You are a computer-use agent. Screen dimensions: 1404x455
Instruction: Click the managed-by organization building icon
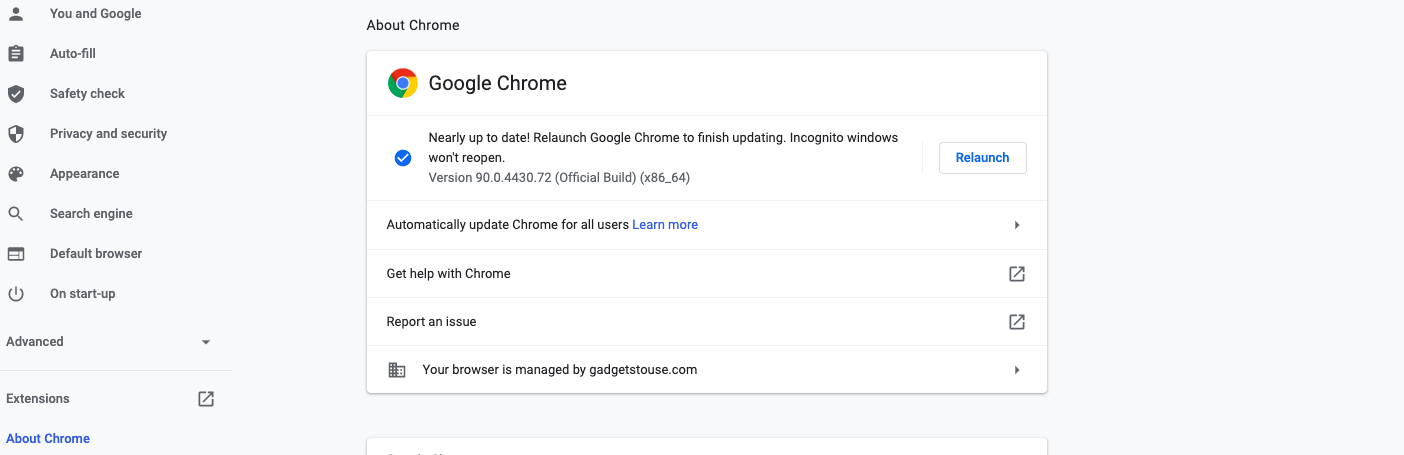coord(397,370)
